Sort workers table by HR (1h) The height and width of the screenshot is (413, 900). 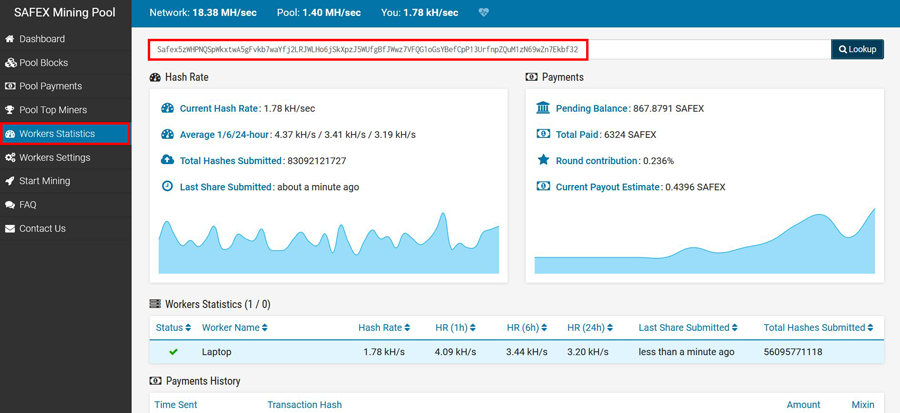point(456,328)
